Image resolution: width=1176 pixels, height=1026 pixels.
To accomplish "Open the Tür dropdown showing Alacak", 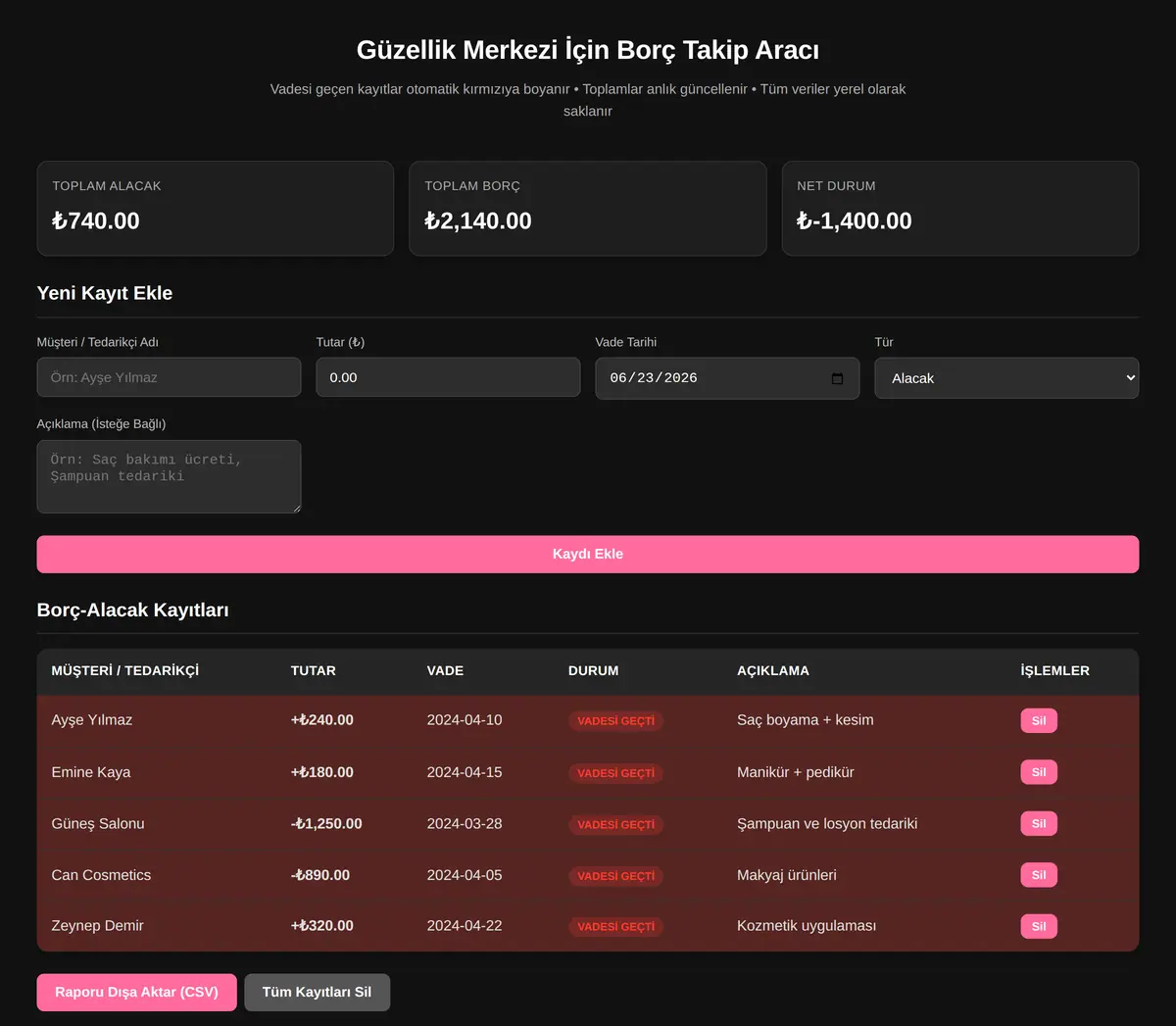I will click(1006, 378).
